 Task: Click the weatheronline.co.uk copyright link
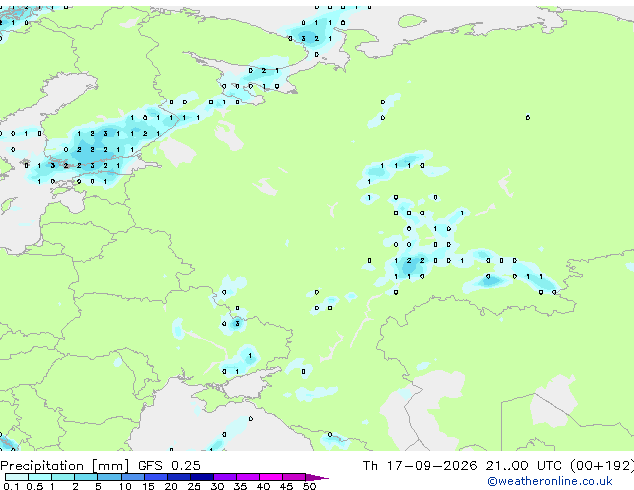550,481
